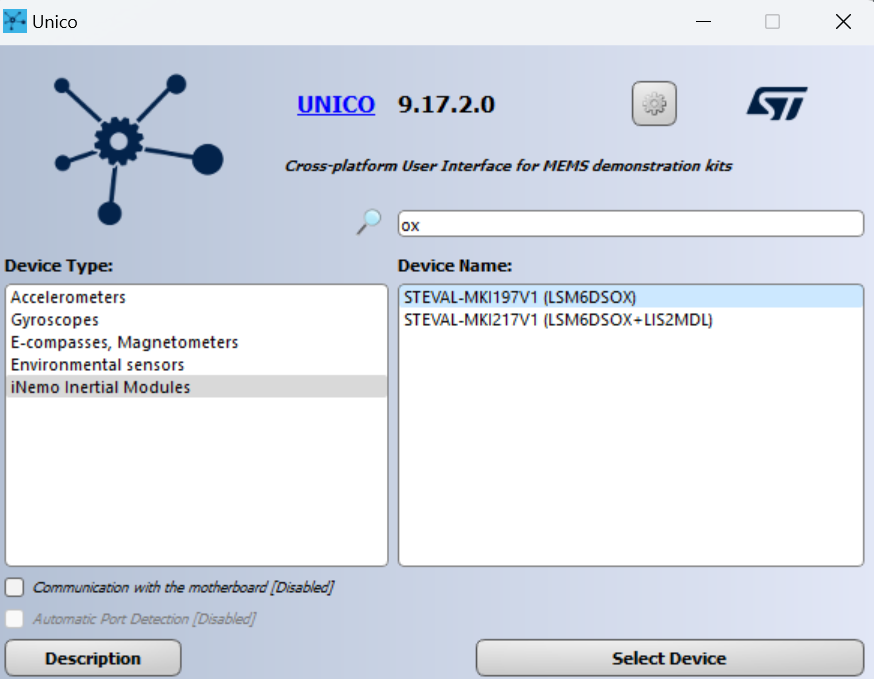874x679 pixels.
Task: Pick Environmental sensors device type
Action: click(x=196, y=365)
